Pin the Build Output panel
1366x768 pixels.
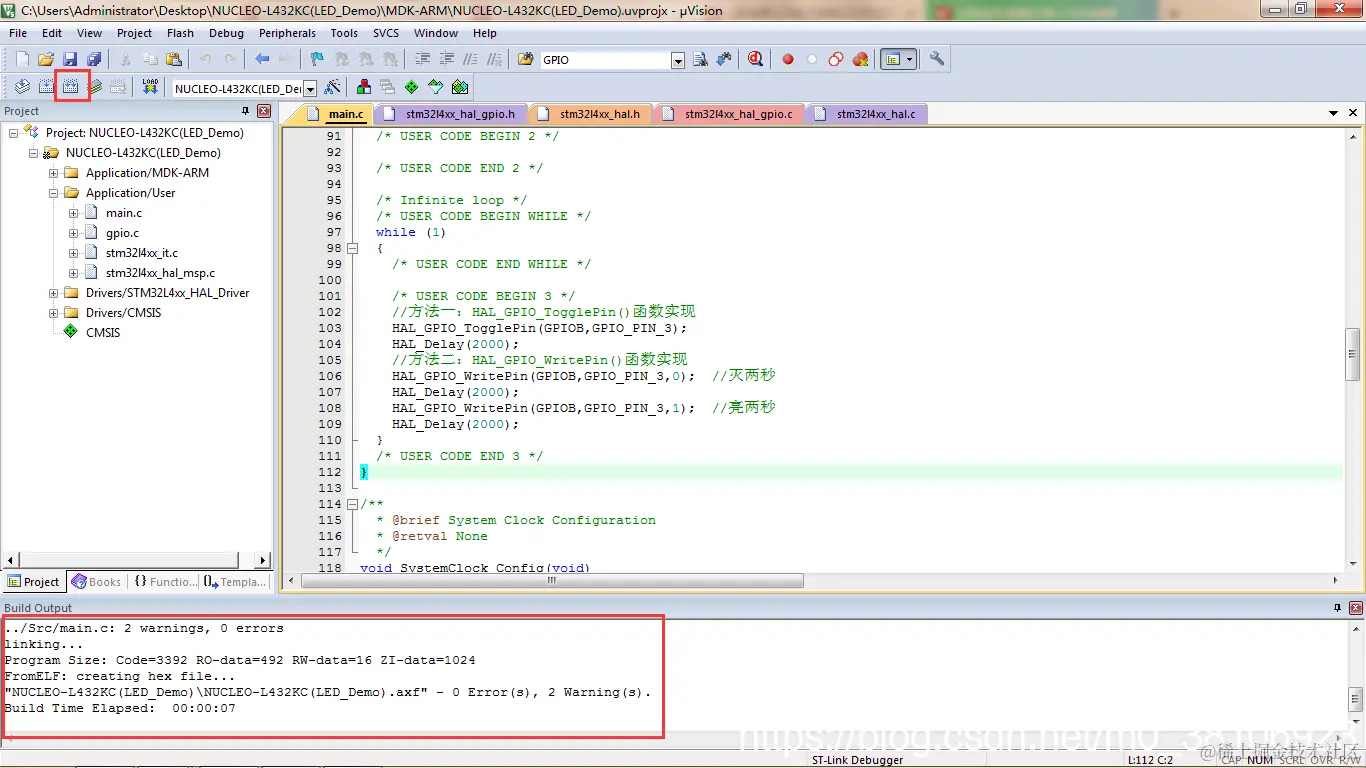(1337, 608)
